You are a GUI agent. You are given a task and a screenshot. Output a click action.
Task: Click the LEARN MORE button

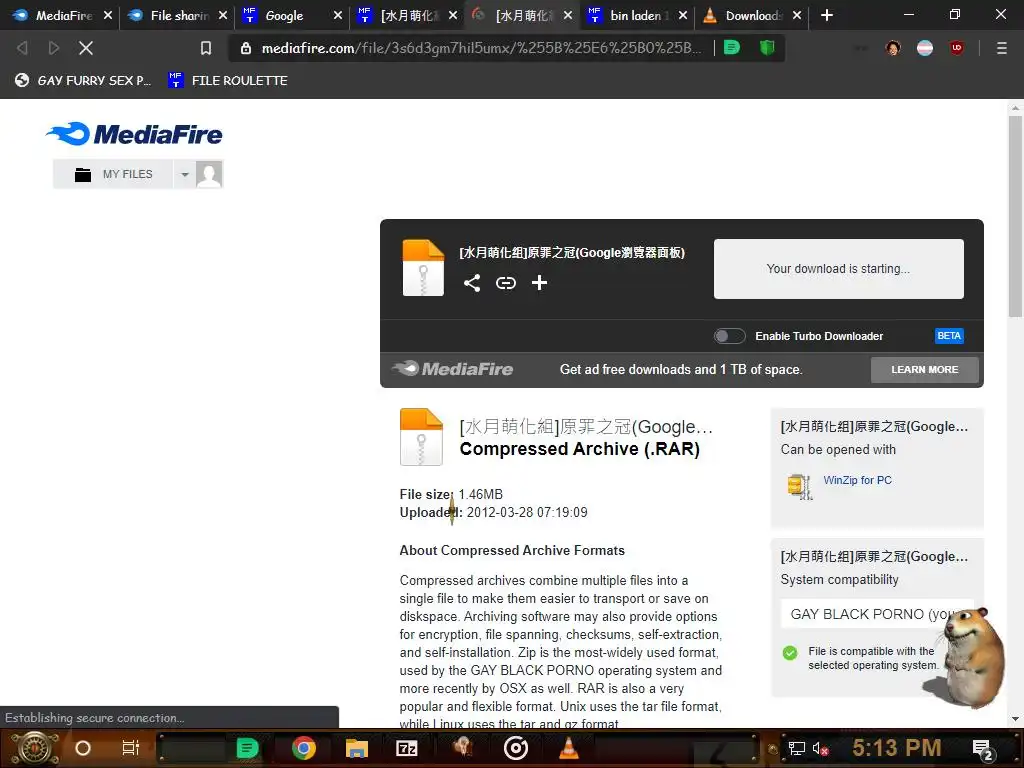pos(924,370)
